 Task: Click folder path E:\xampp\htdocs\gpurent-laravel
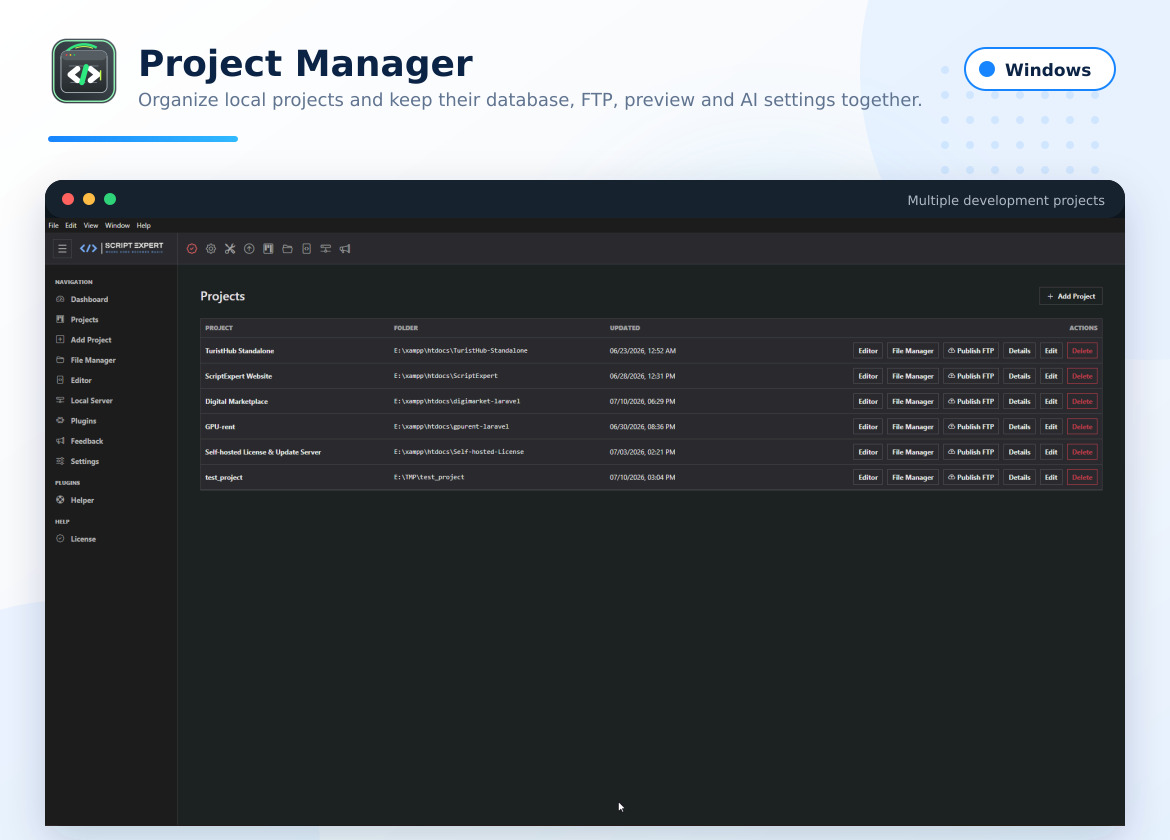coord(451,427)
